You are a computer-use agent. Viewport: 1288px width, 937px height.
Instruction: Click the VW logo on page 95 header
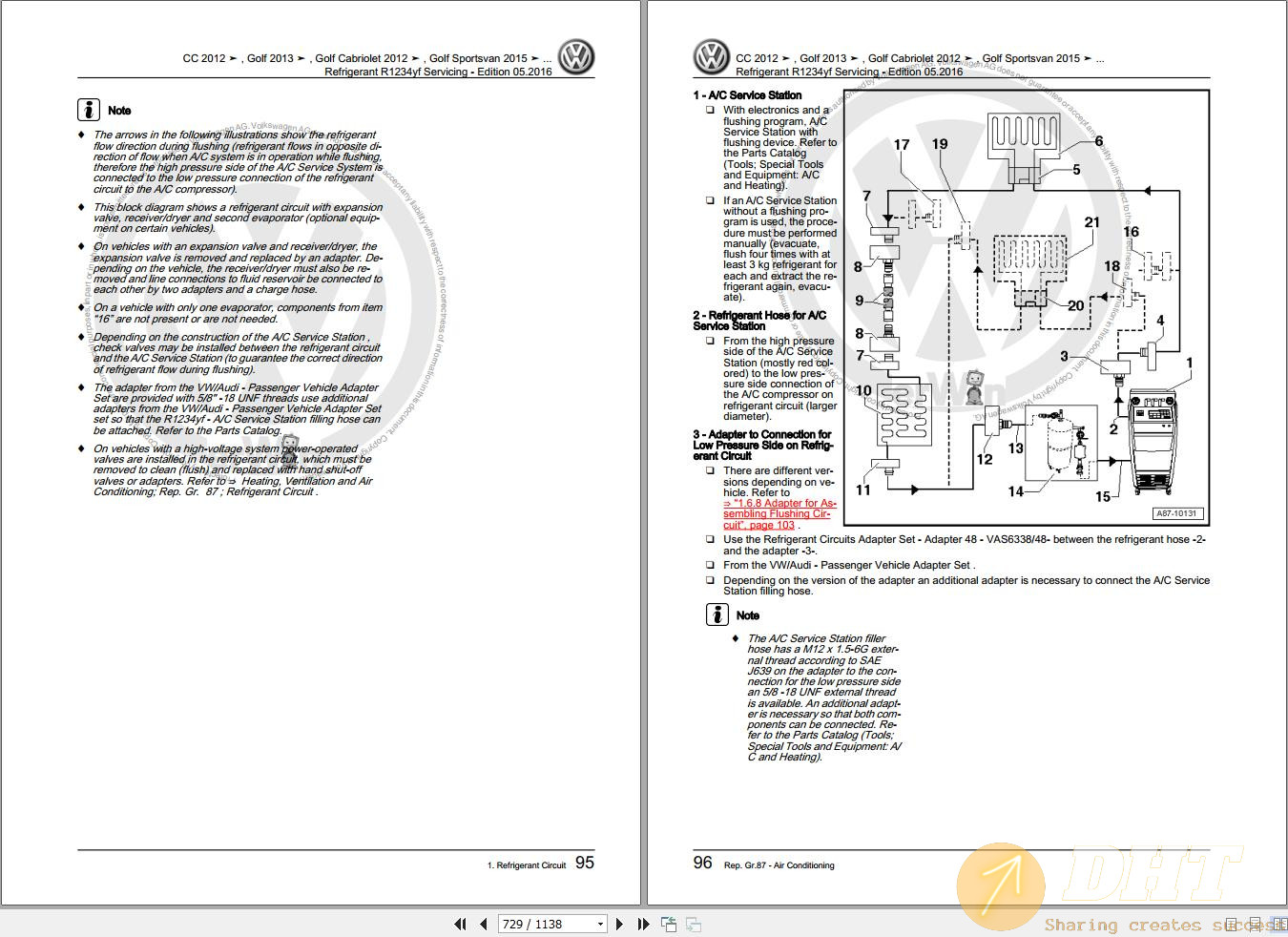pyautogui.click(x=576, y=57)
